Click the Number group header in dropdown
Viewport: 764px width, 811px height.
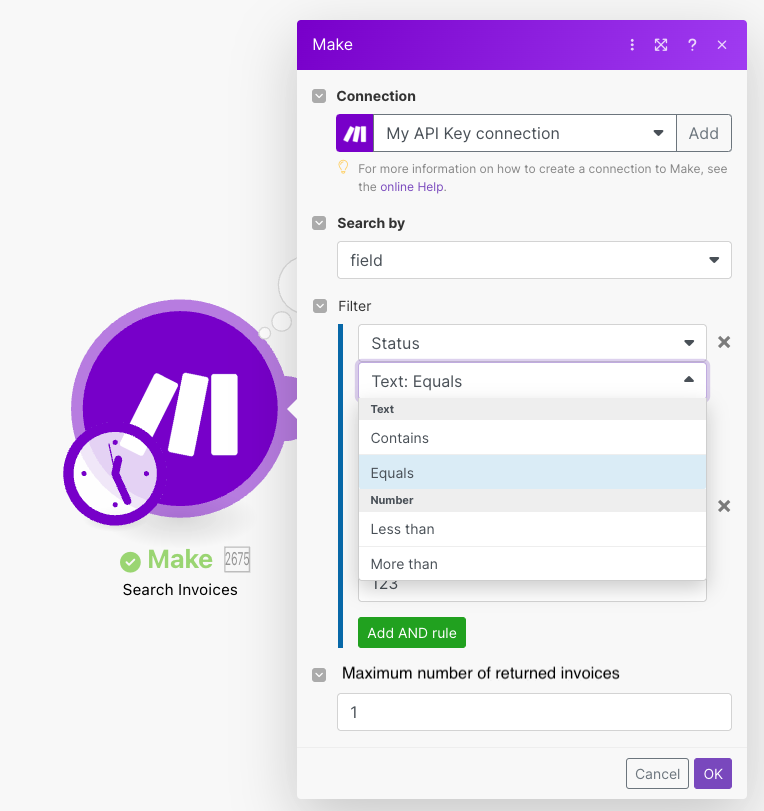(532, 500)
